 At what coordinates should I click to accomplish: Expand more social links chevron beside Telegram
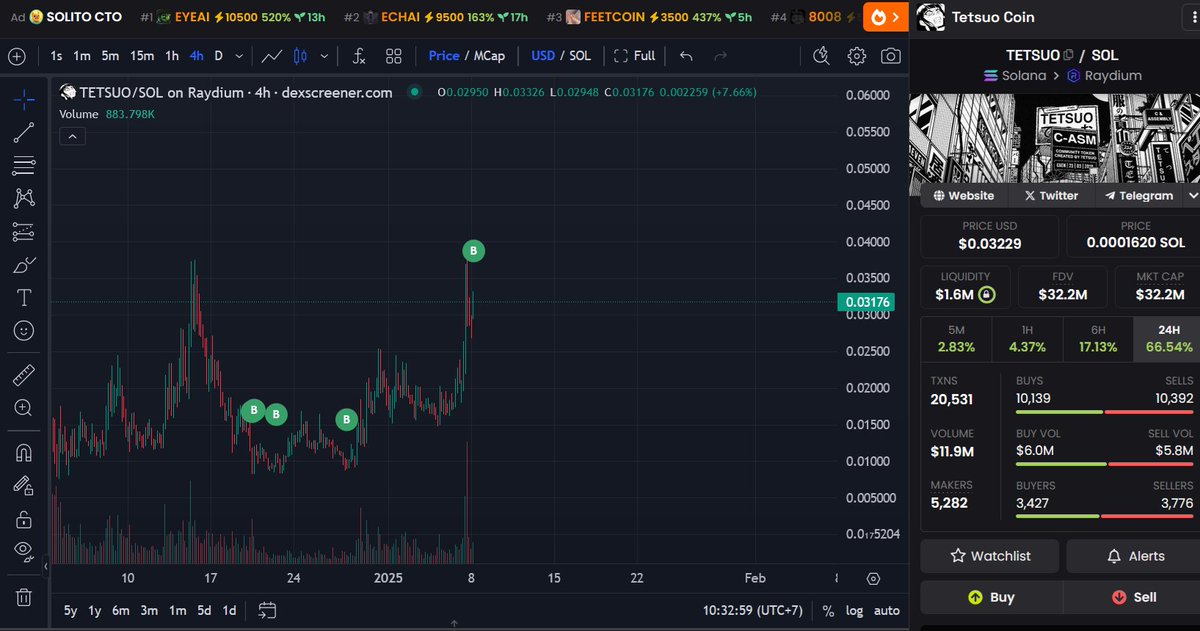click(x=1191, y=196)
